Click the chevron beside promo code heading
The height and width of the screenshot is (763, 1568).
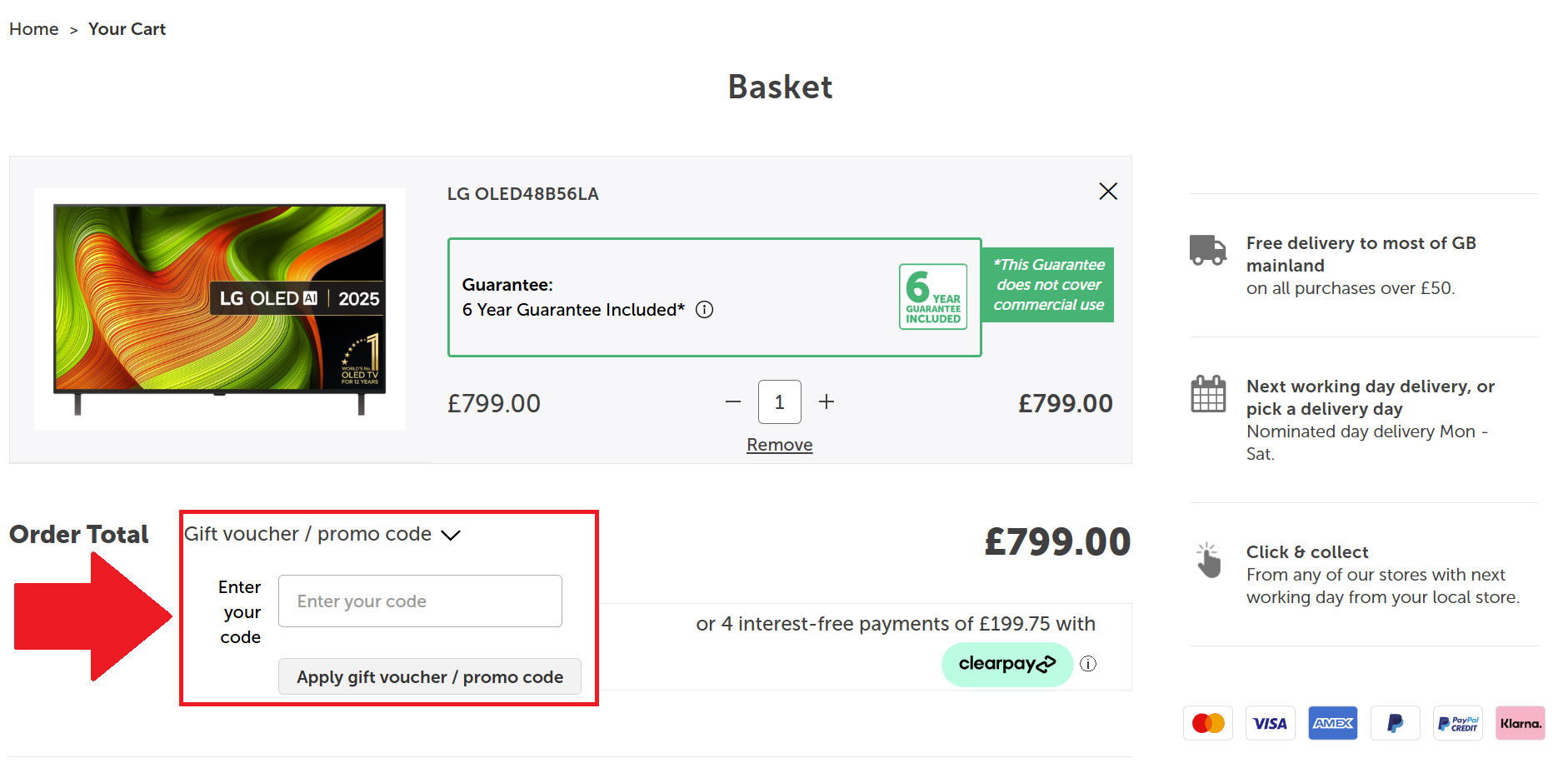point(451,535)
